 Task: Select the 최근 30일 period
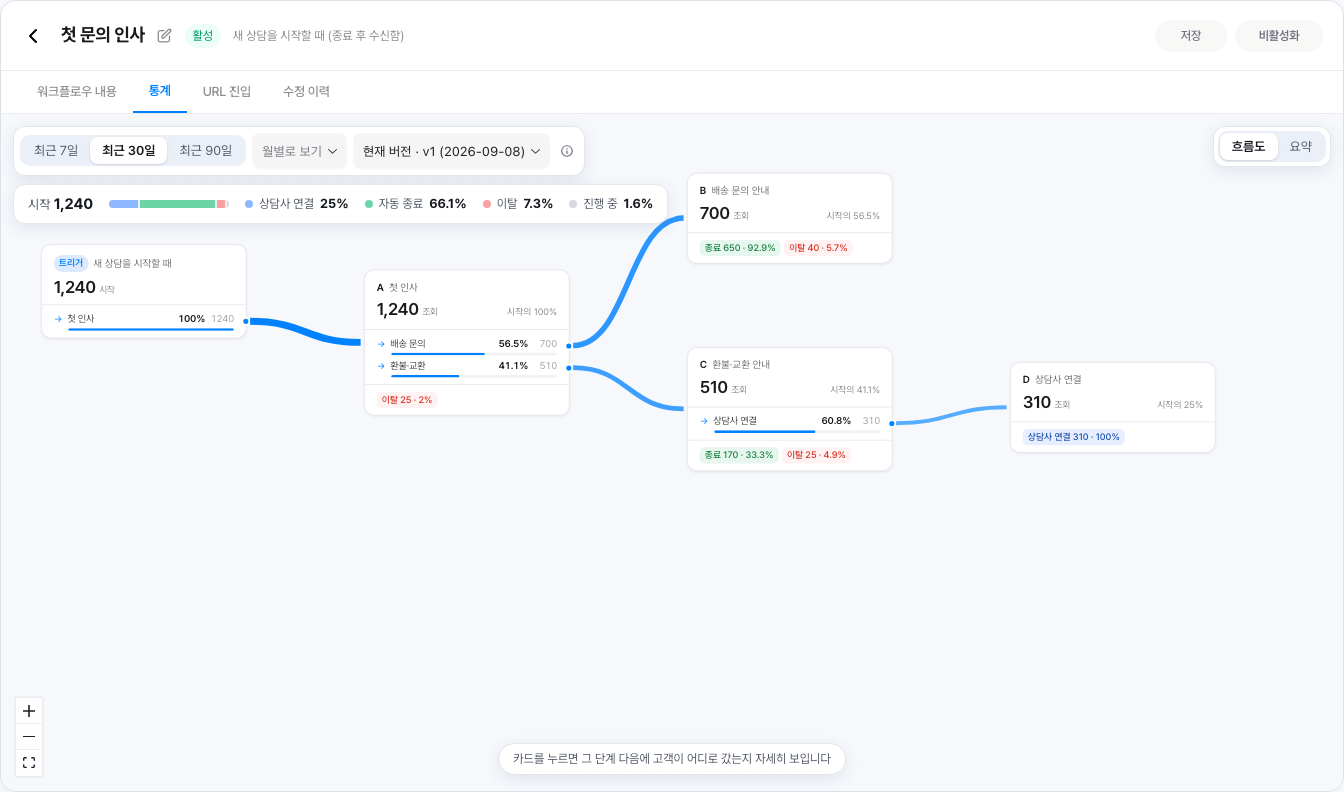click(x=128, y=151)
